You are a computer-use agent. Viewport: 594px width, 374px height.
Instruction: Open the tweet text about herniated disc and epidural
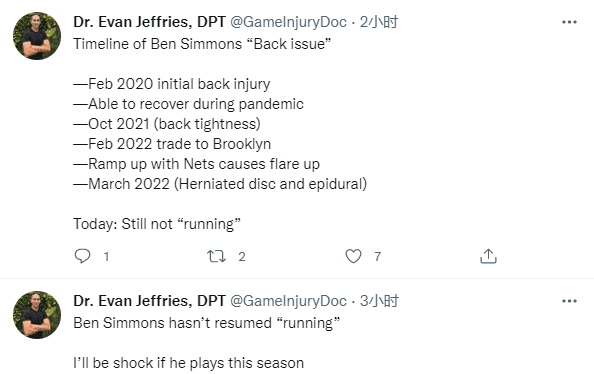coord(220,184)
